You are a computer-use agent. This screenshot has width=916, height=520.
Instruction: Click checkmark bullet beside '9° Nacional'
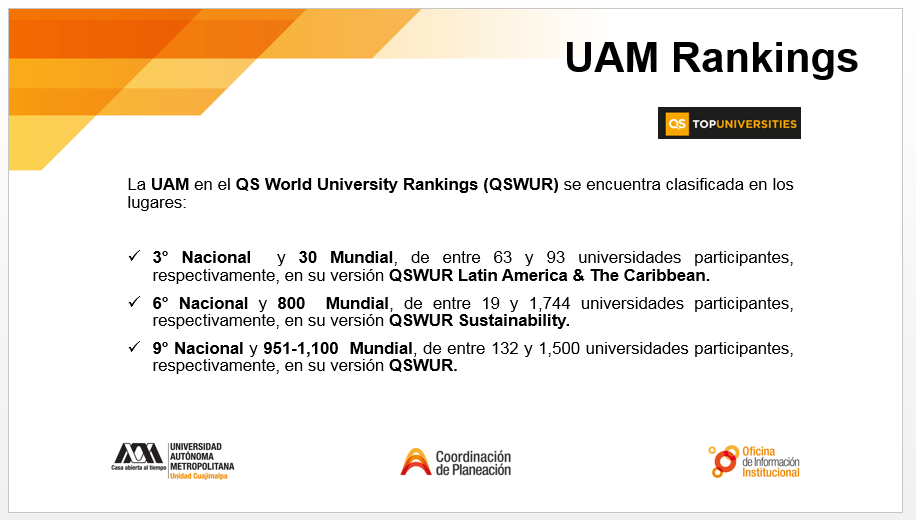click(134, 347)
